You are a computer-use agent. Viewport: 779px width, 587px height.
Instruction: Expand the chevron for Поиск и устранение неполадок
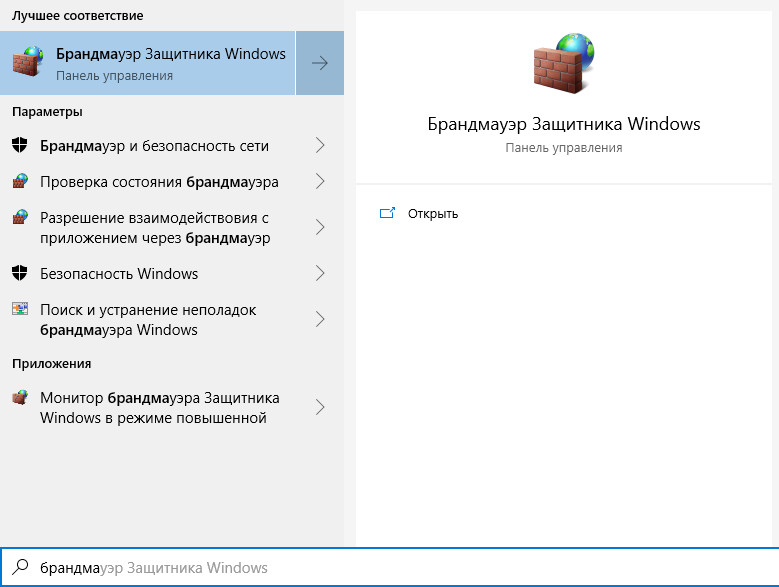pyautogui.click(x=320, y=319)
